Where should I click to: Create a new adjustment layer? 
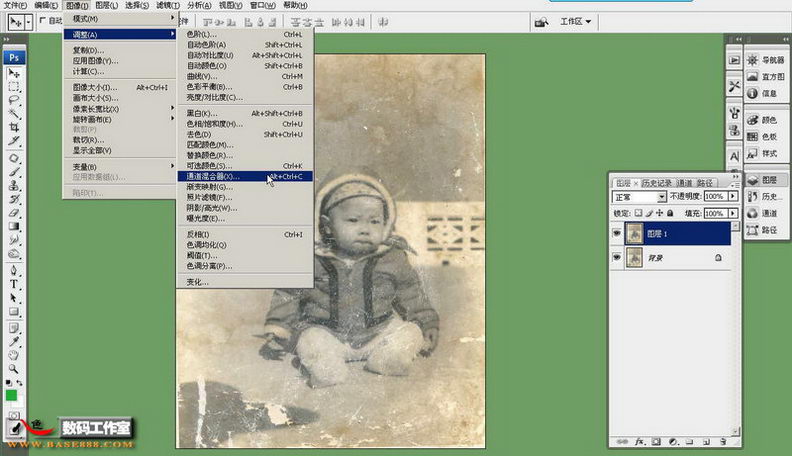click(x=673, y=441)
